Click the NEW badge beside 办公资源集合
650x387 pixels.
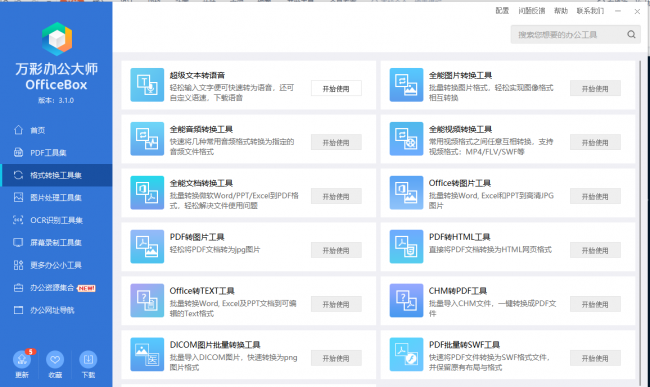[x=87, y=288]
